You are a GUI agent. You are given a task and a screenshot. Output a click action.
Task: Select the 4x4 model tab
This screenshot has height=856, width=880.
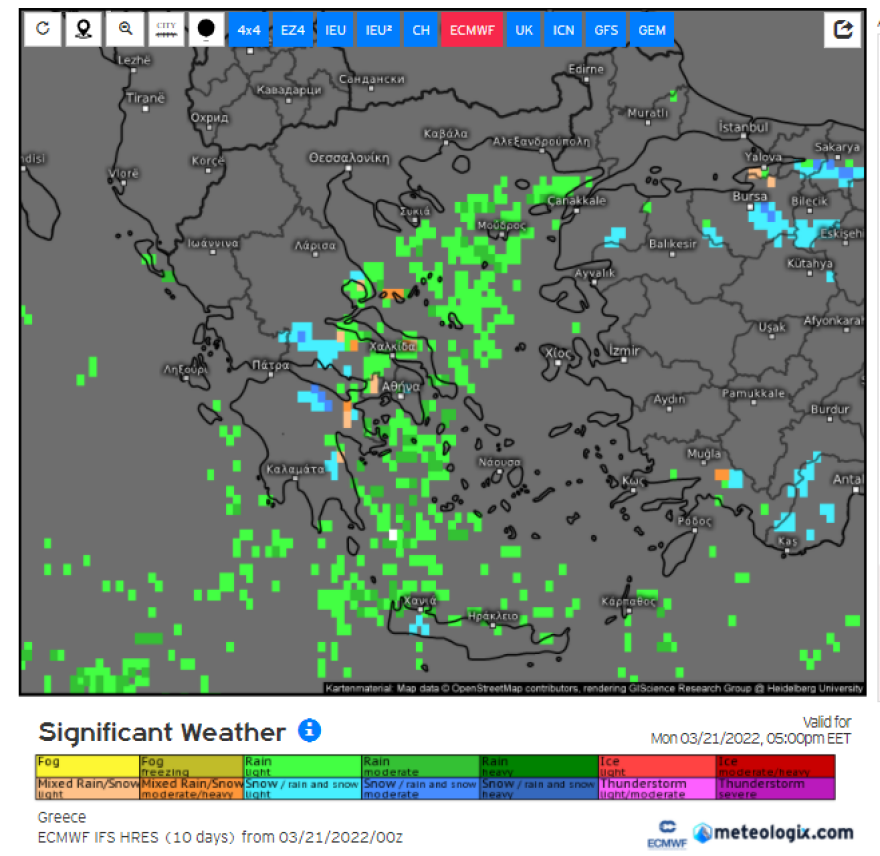[249, 30]
